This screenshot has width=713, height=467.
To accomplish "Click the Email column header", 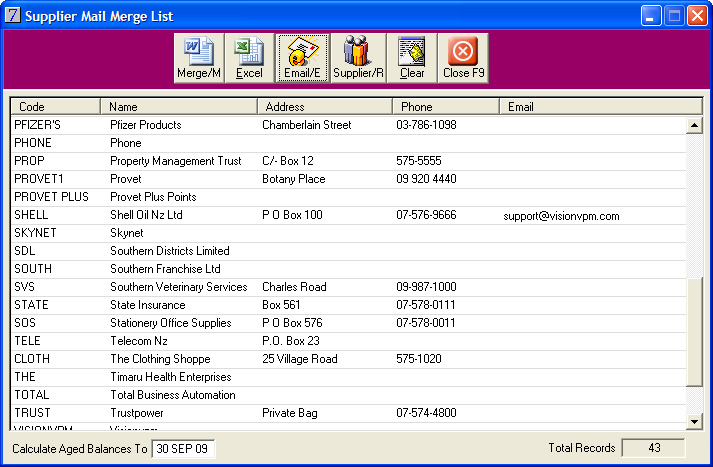I will (601, 106).
